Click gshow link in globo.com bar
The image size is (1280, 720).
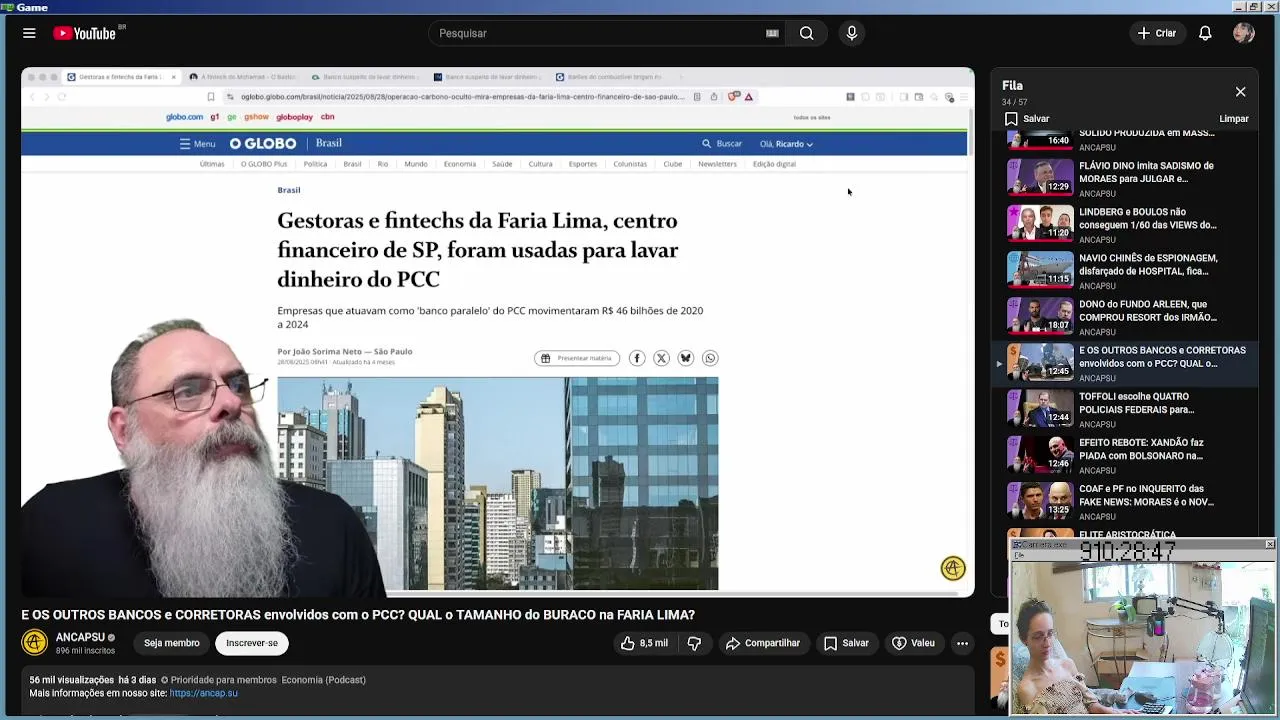point(256,117)
